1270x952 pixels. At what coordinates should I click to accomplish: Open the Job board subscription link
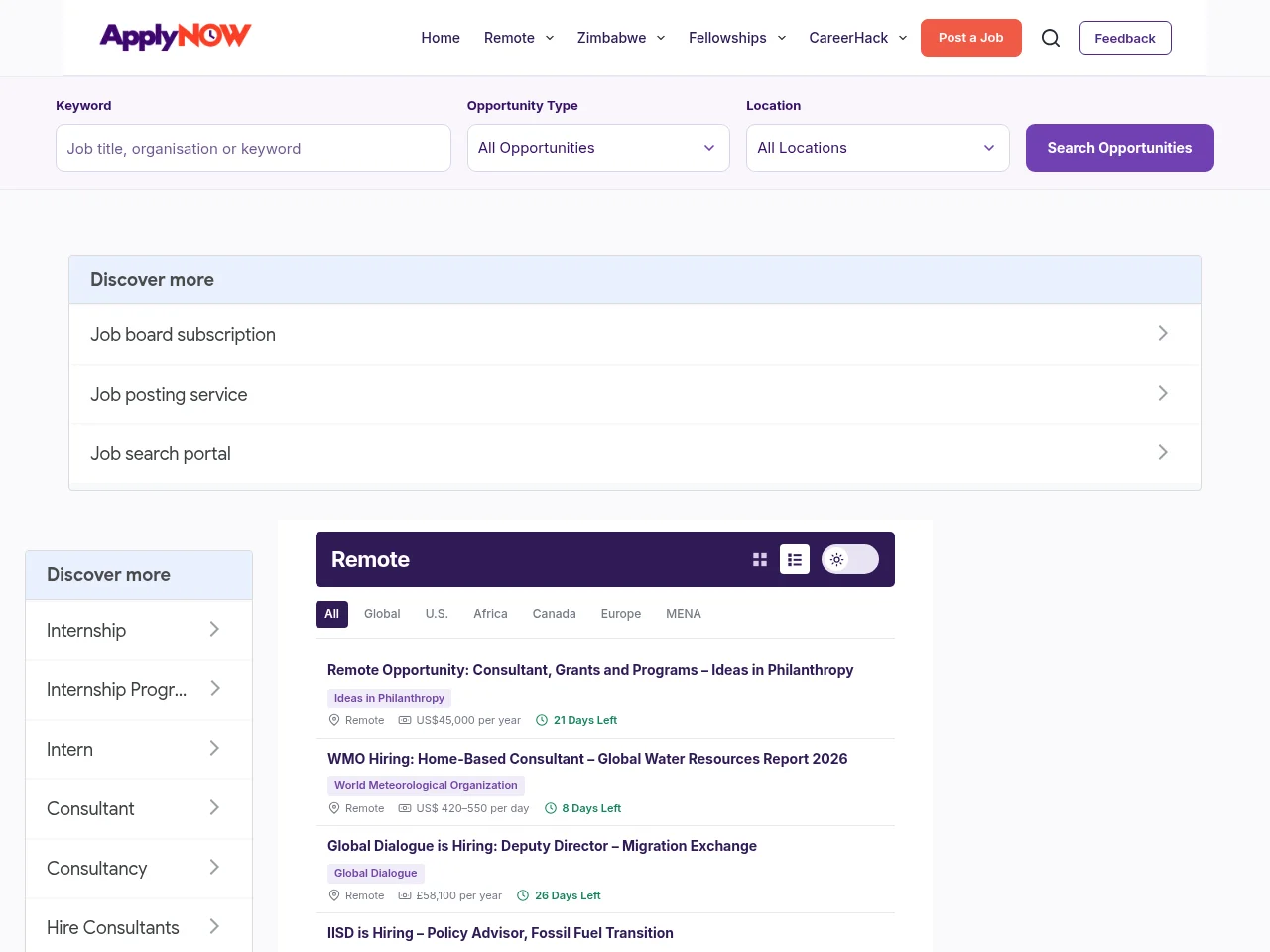183,335
